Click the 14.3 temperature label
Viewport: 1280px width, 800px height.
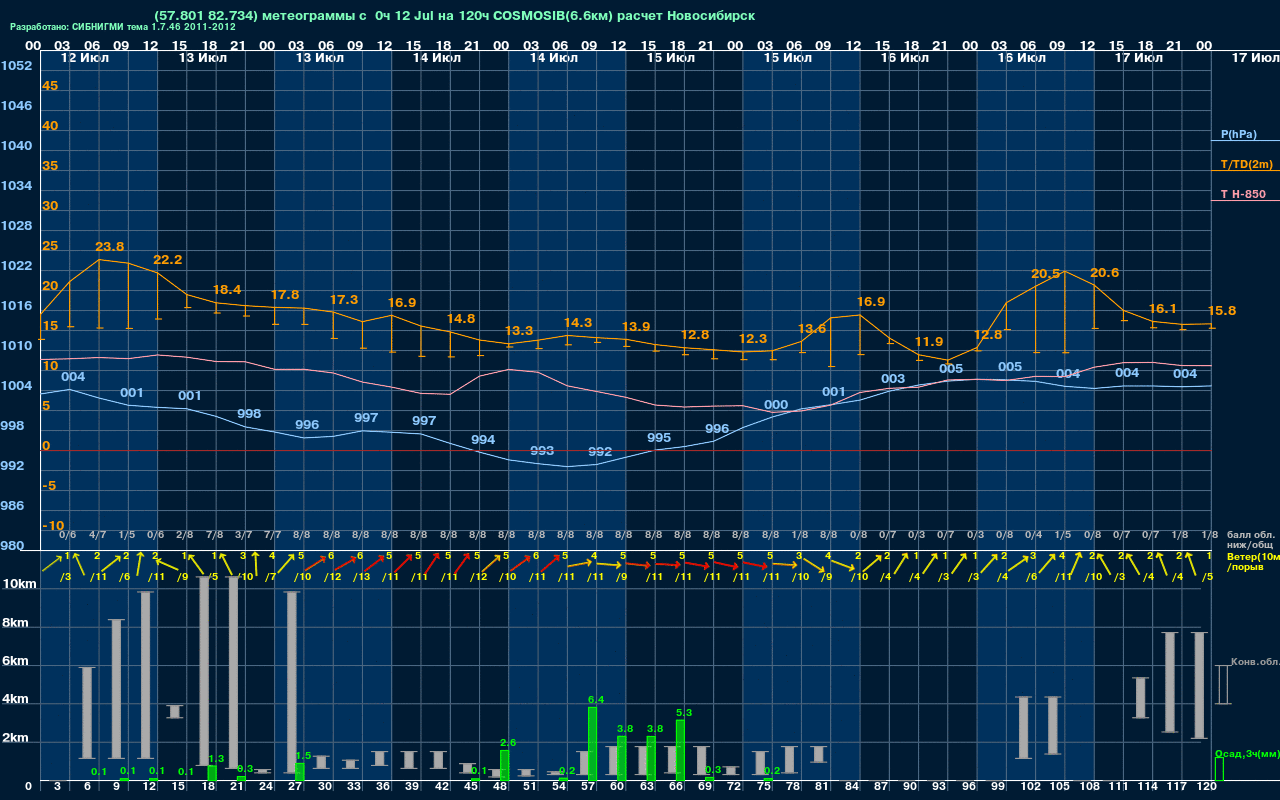pos(577,322)
